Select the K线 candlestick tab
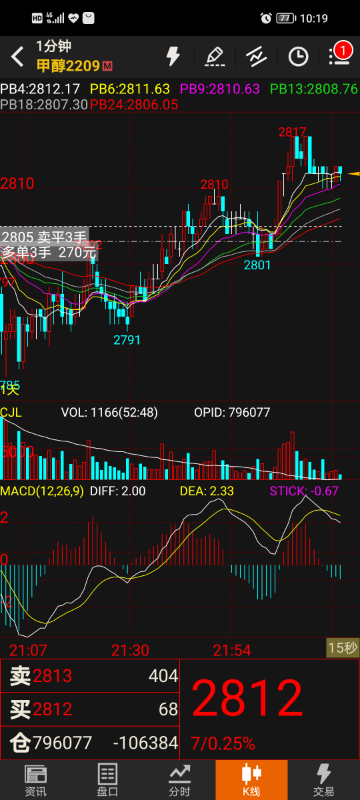 click(251, 780)
